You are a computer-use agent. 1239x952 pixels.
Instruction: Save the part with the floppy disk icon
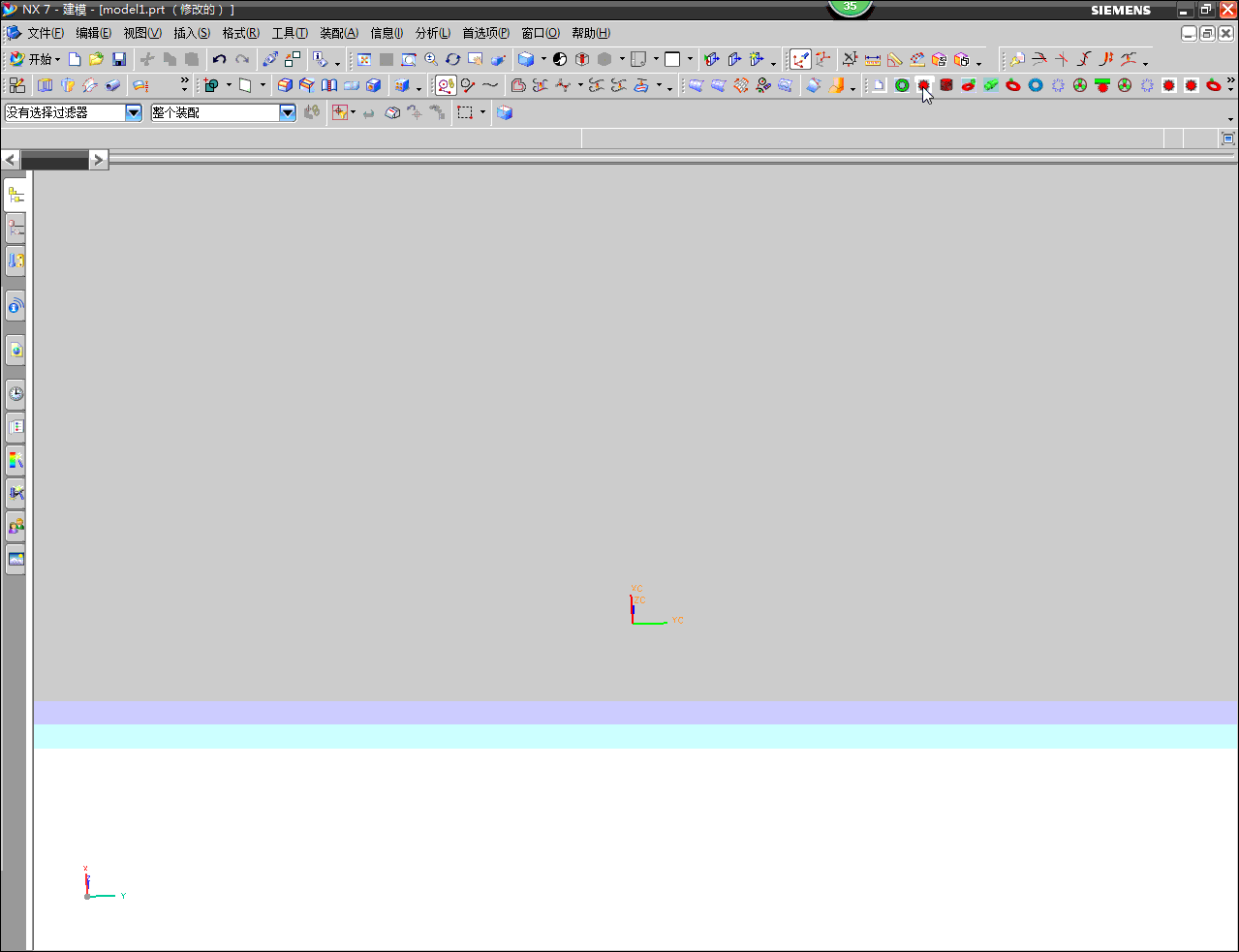[x=119, y=59]
